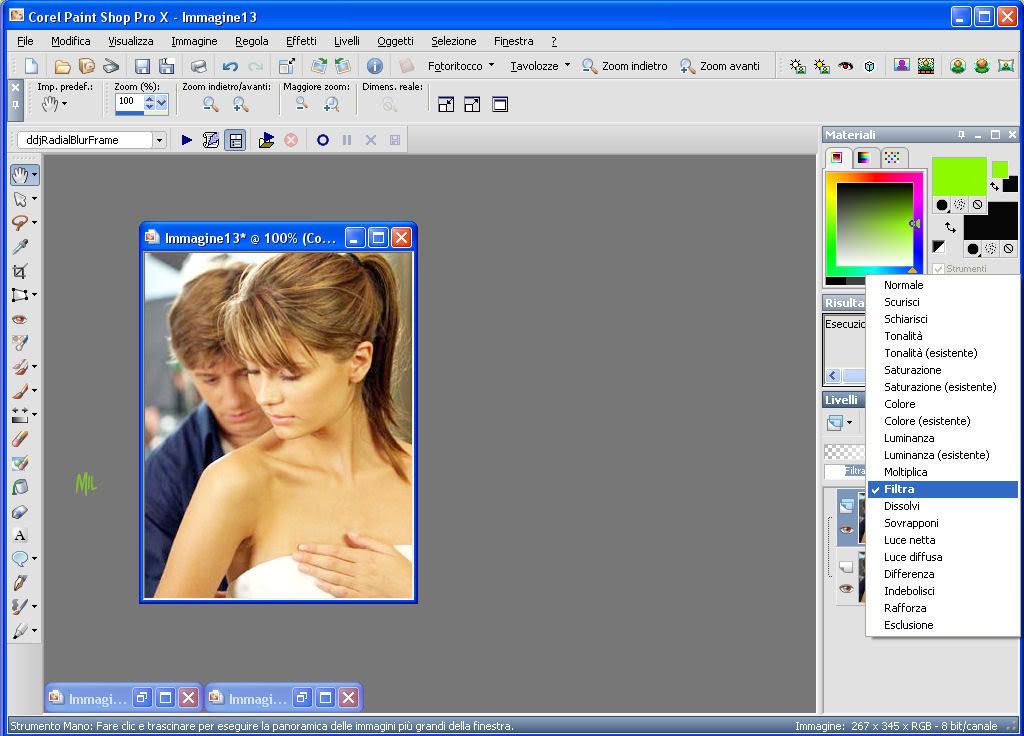1024x736 pixels.
Task: Toggle foreground transparent (no-entry) button
Action: tap(977, 204)
